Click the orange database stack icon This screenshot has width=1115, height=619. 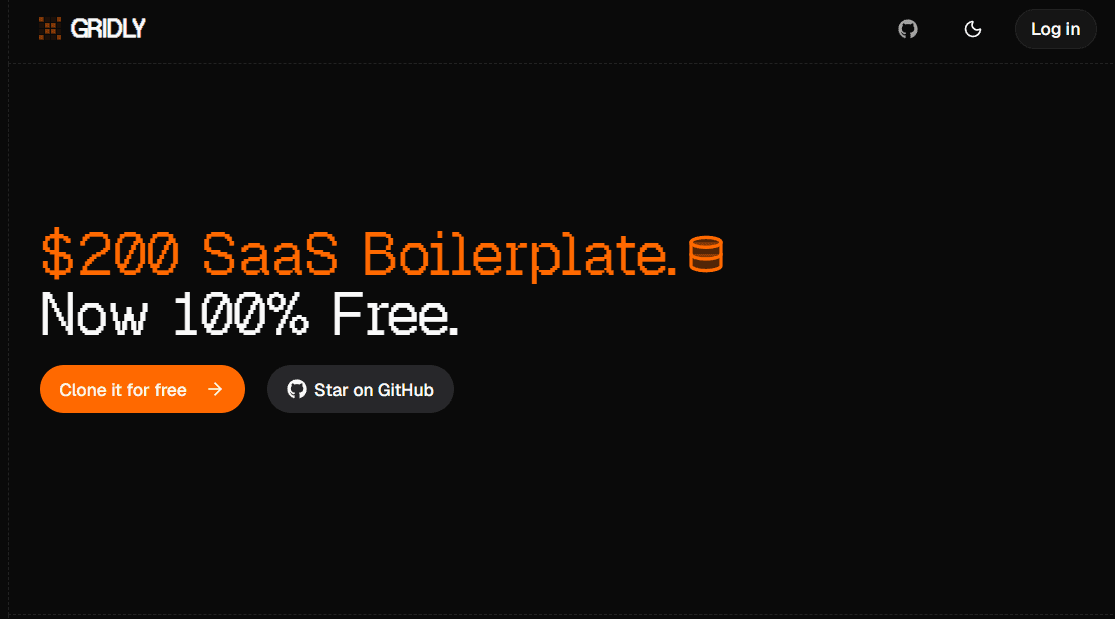click(706, 254)
